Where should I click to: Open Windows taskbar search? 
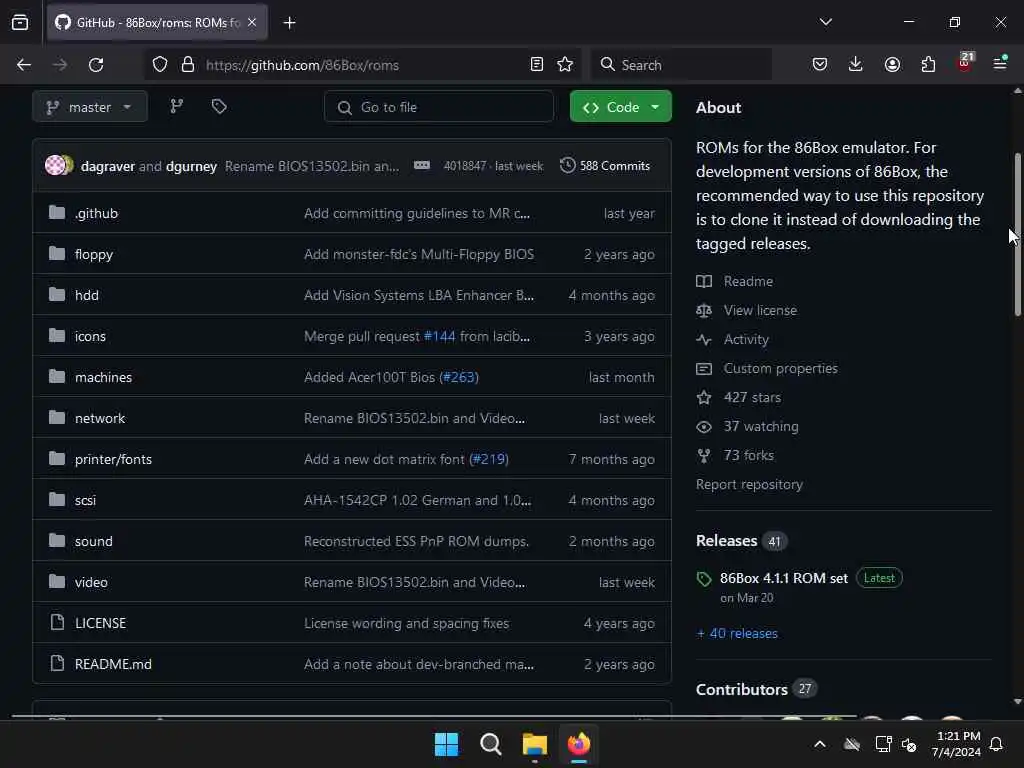pos(490,744)
